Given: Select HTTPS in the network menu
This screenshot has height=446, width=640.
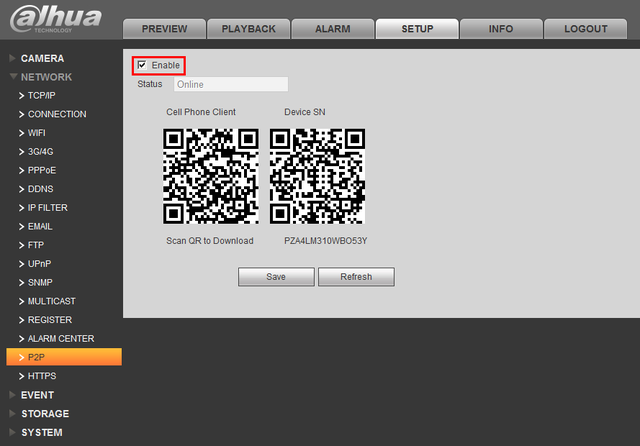Looking at the screenshot, I should tap(42, 376).
